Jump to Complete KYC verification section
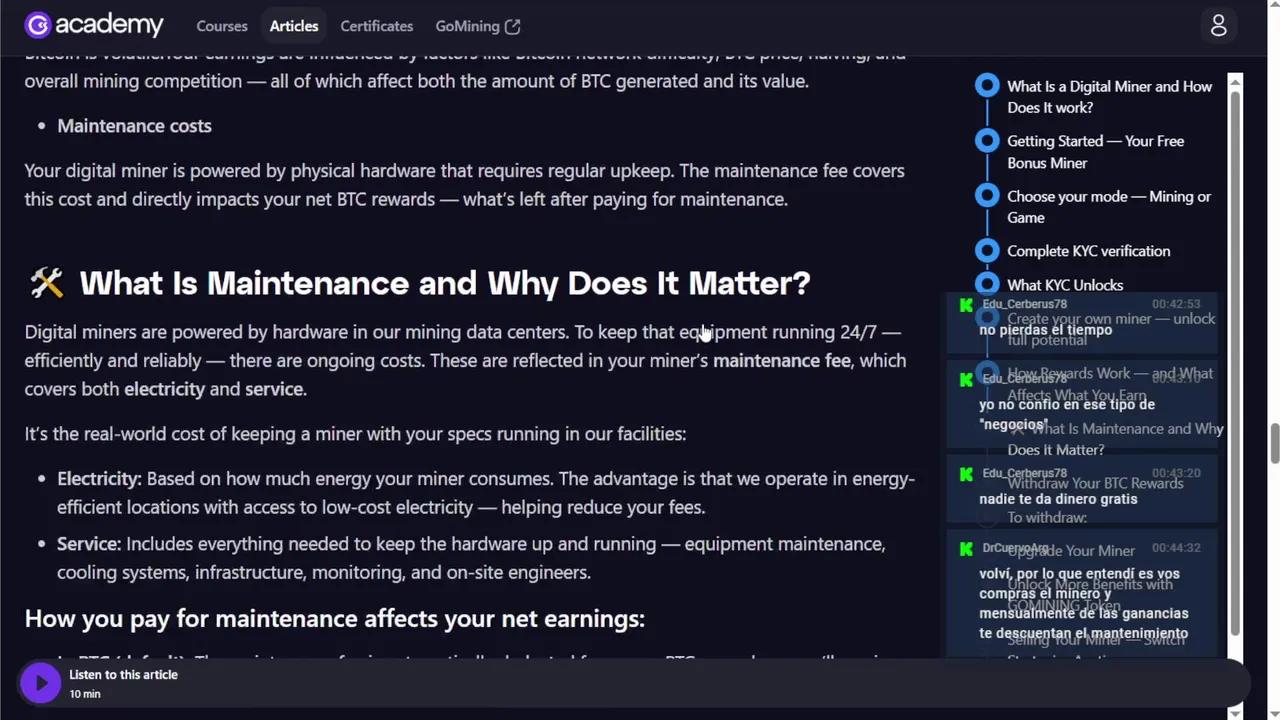 [x=1088, y=251]
